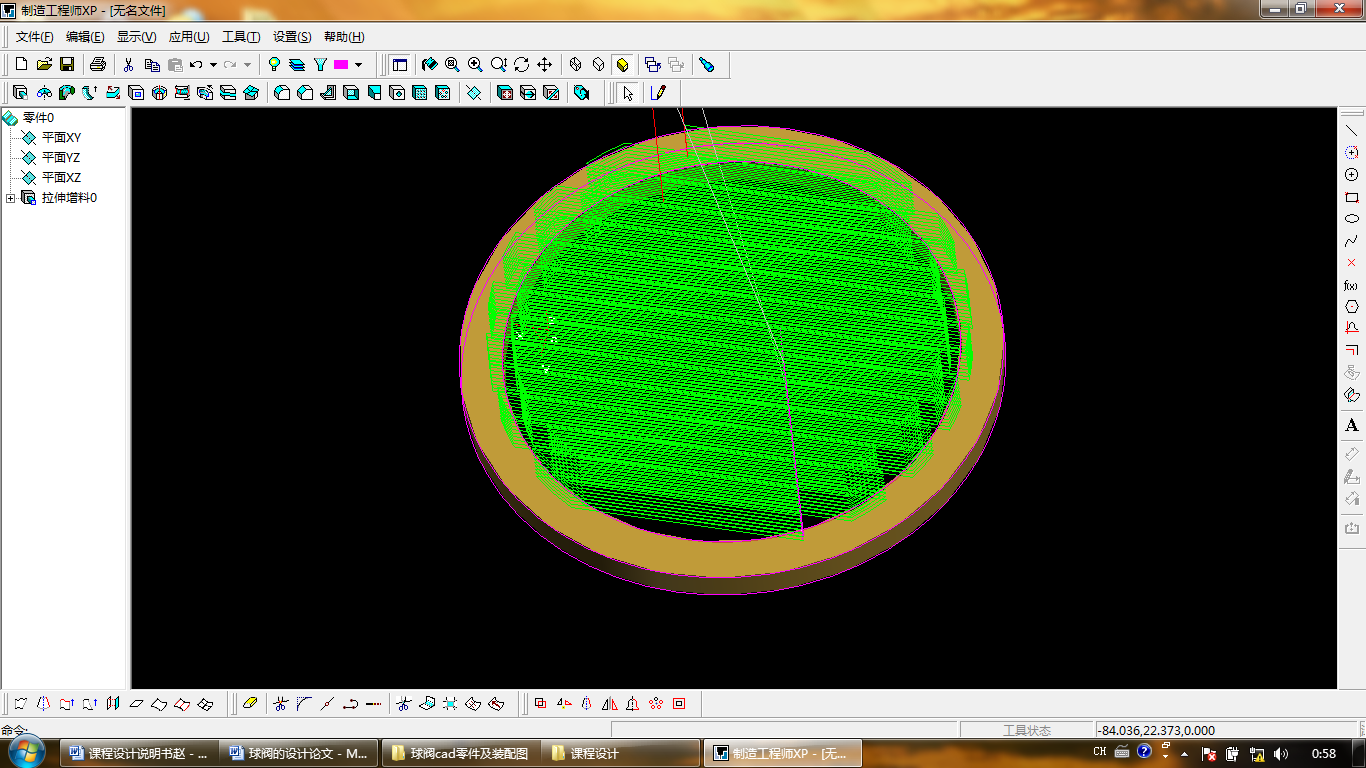
Task: Open the color dropdown arrow
Action: tap(359, 65)
